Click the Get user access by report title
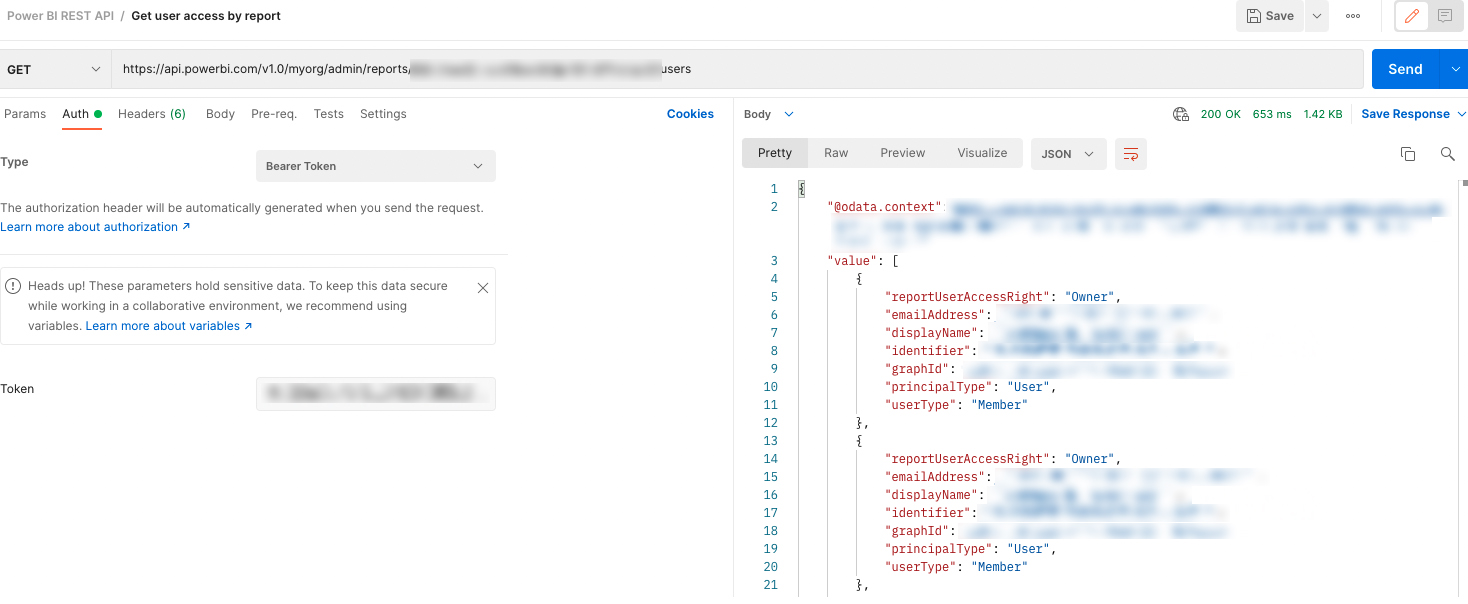This screenshot has height=604, width=1468. [206, 16]
